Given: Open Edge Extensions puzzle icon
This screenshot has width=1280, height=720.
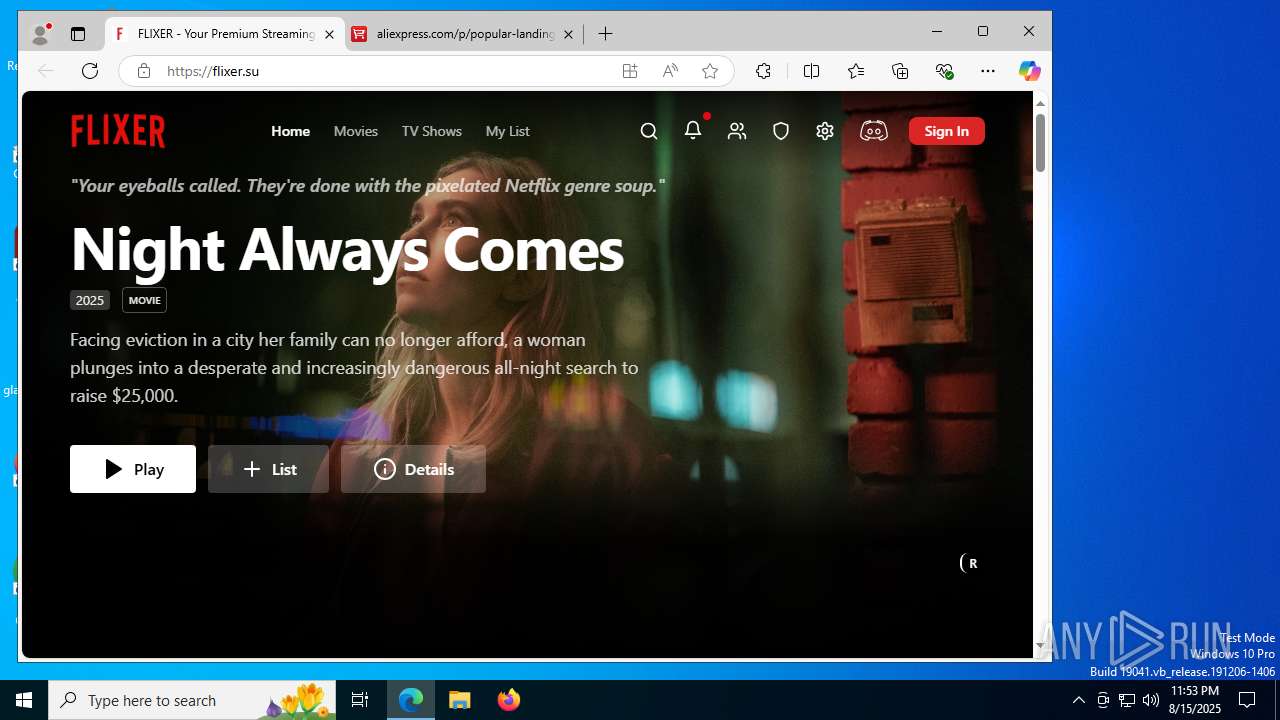Looking at the screenshot, I should [763, 71].
